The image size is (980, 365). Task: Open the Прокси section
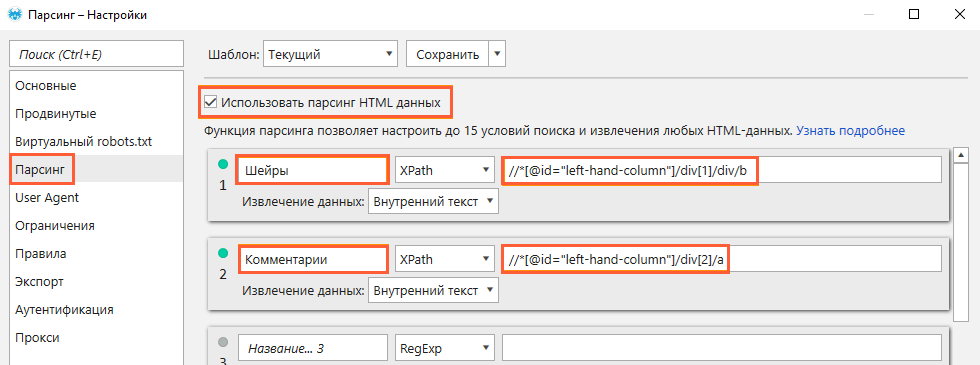click(x=96, y=338)
